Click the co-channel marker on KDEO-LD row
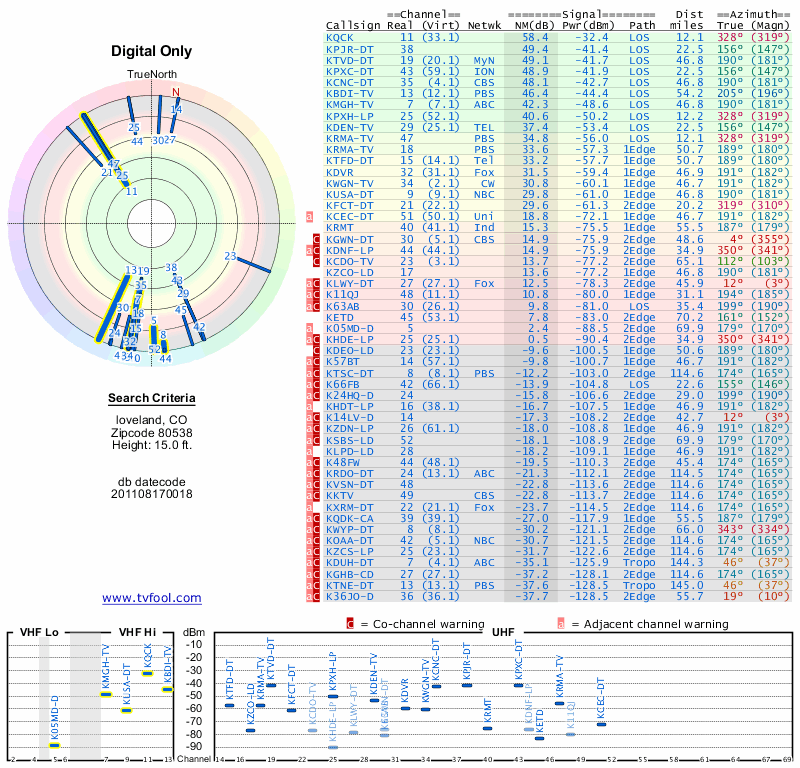 pyautogui.click(x=316, y=351)
